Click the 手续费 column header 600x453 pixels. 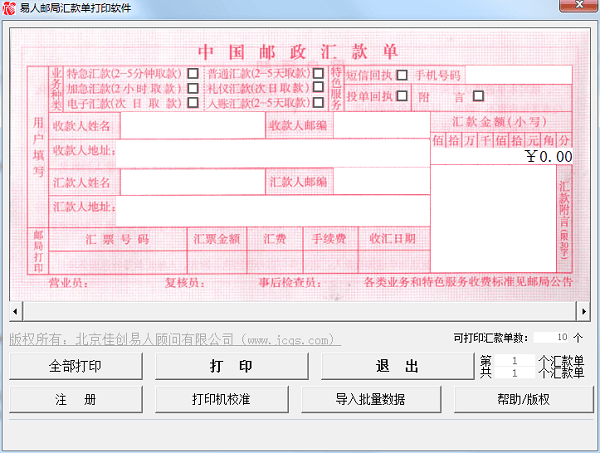point(329,239)
